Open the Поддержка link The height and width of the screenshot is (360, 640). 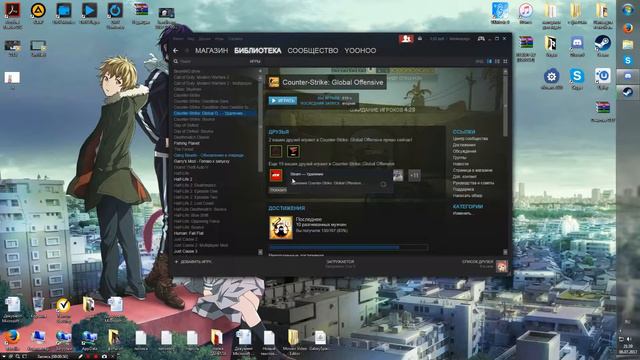pyautogui.click(x=463, y=189)
